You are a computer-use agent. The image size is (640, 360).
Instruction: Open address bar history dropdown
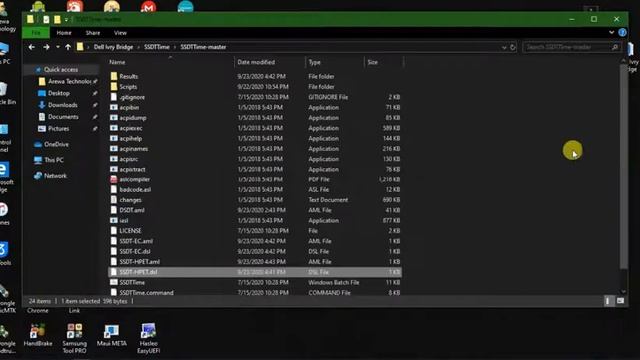point(504,47)
